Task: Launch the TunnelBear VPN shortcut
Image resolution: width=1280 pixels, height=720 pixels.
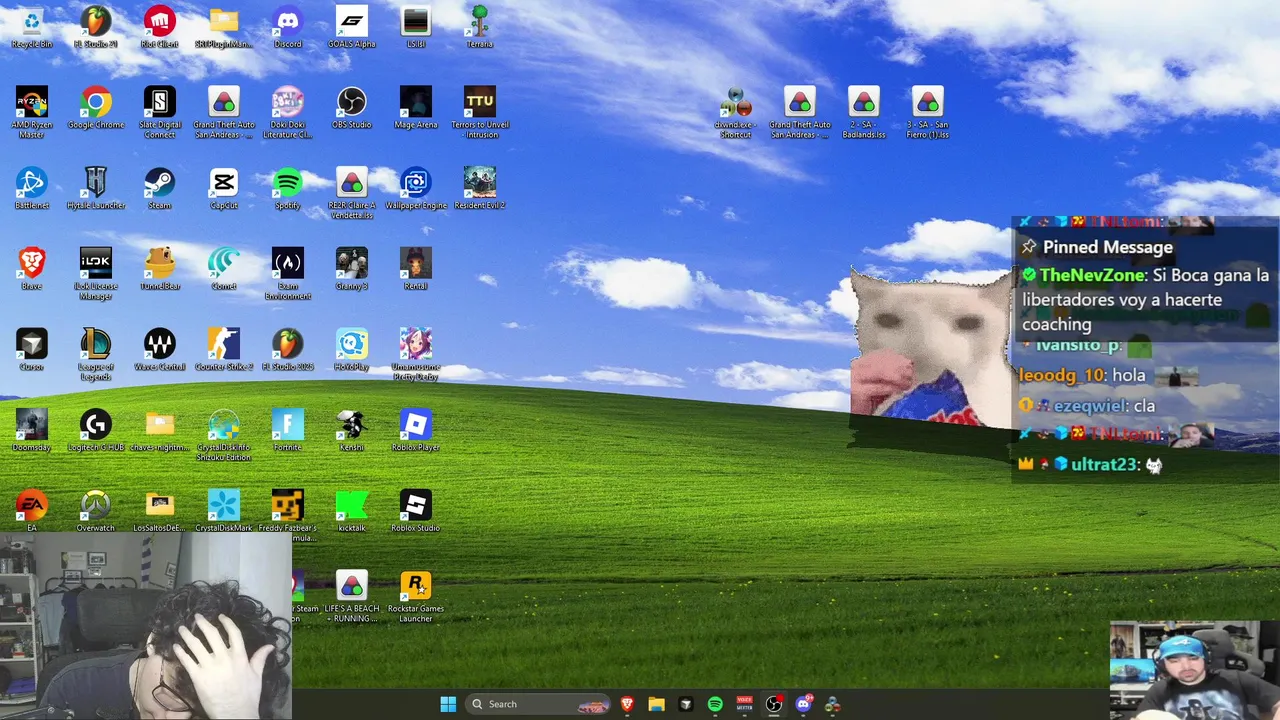Action: 160,270
